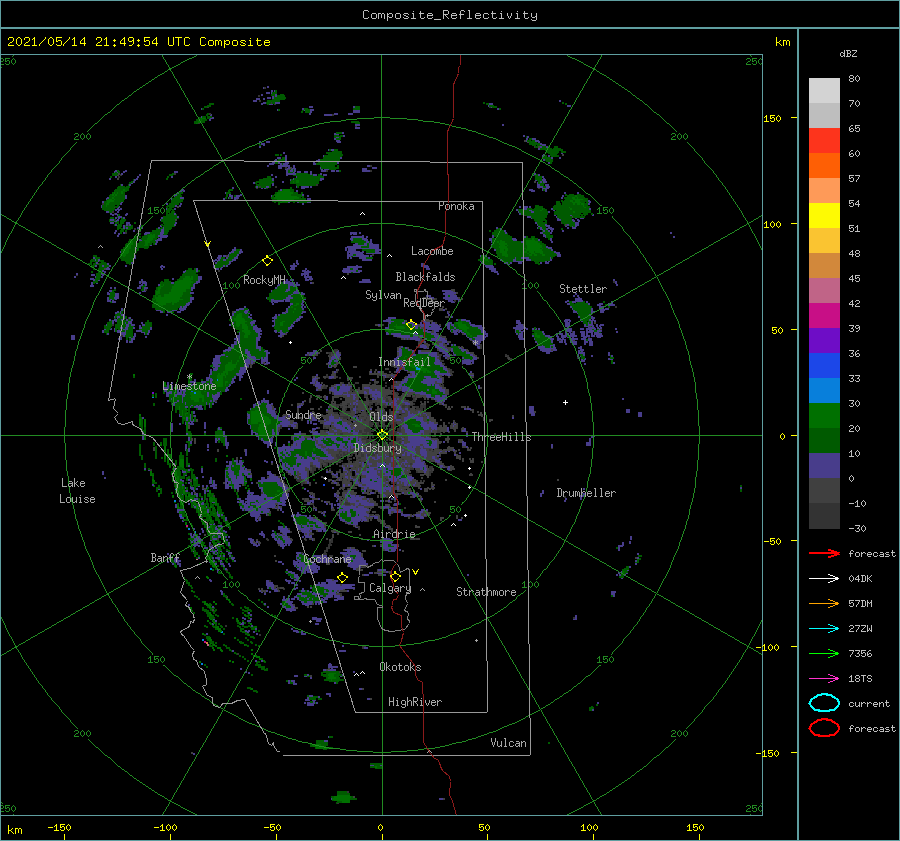Screen dimensions: 900x841
Task: Select the Limestone label
Action: (x=189, y=386)
